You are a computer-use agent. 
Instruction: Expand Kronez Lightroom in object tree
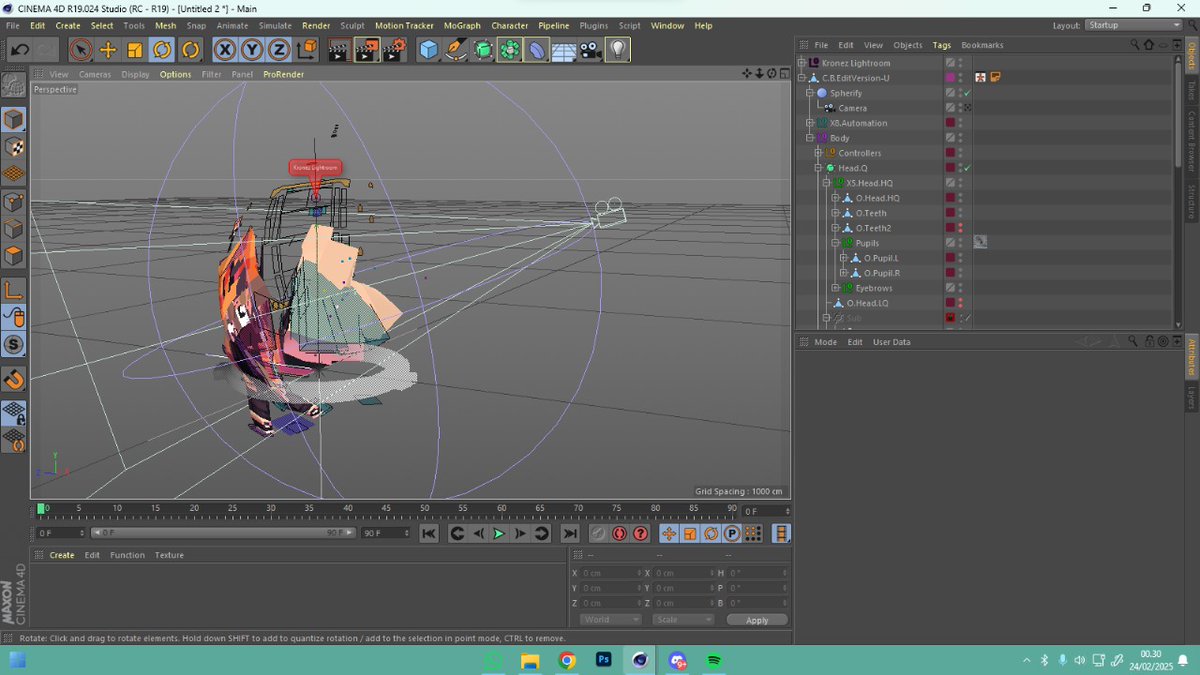(x=801, y=63)
